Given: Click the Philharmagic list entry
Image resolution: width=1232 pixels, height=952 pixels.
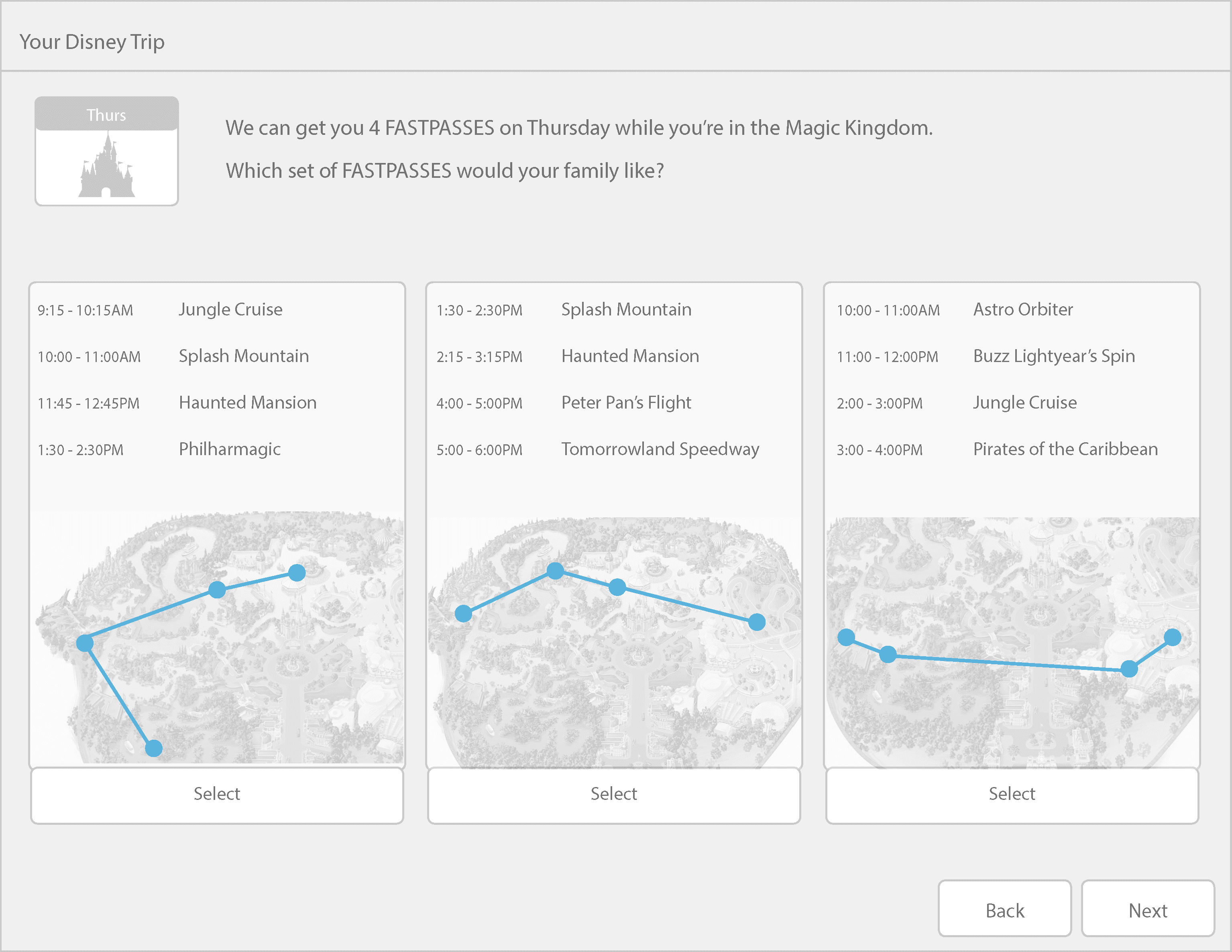Looking at the screenshot, I should (230, 450).
